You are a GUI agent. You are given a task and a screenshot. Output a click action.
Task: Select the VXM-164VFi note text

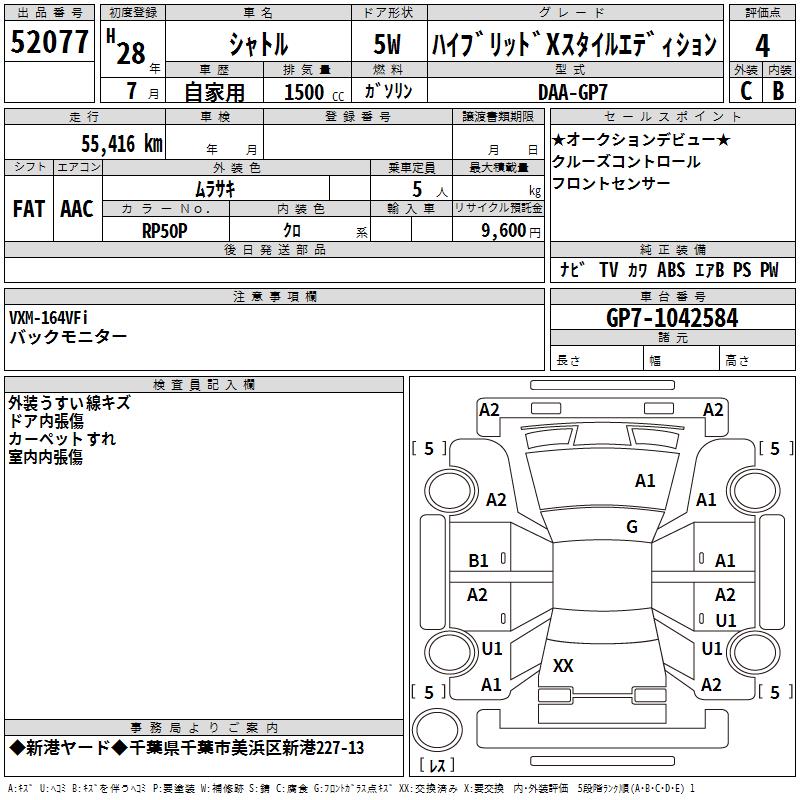click(x=48, y=318)
